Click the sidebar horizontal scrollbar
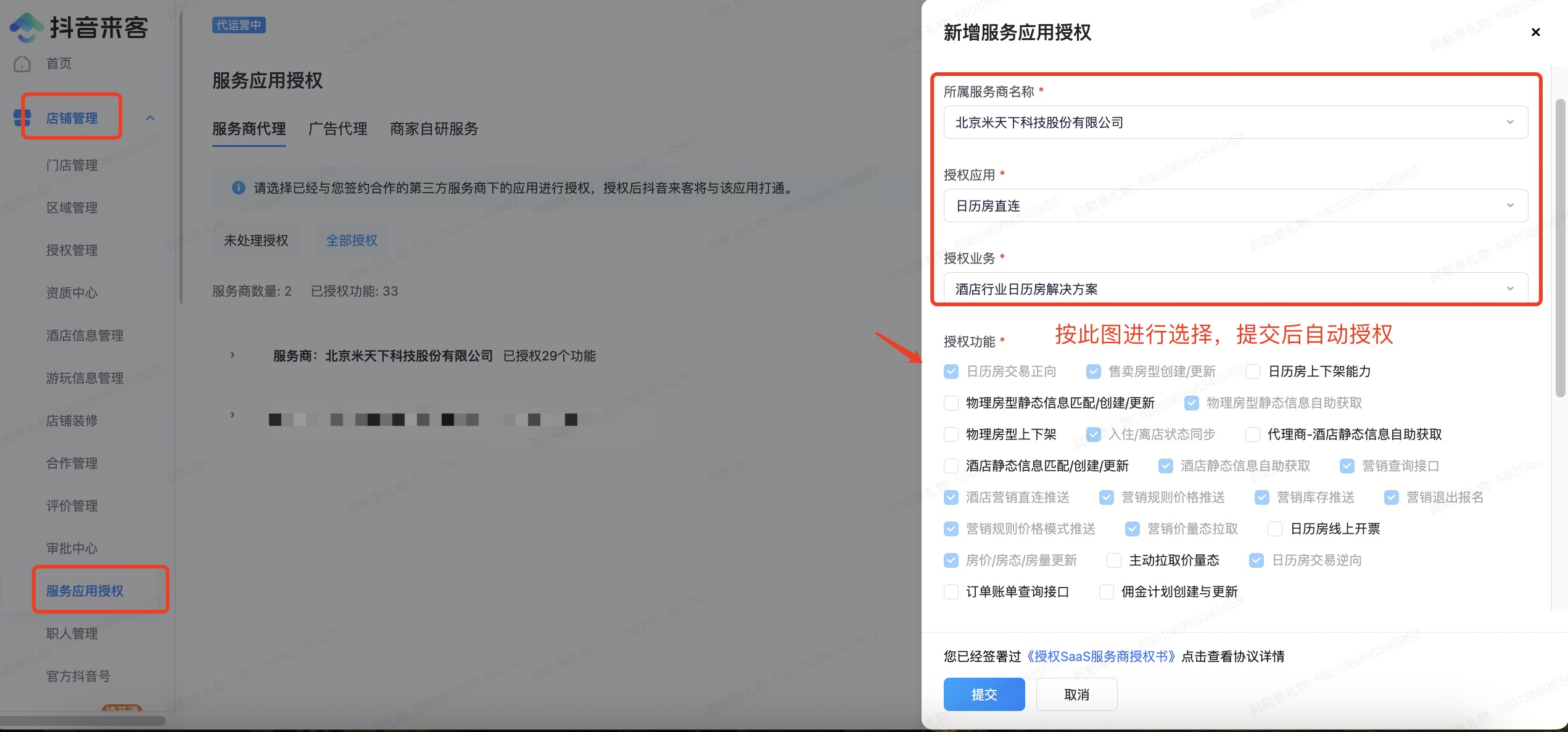This screenshot has height=732, width=1568. click(83, 720)
